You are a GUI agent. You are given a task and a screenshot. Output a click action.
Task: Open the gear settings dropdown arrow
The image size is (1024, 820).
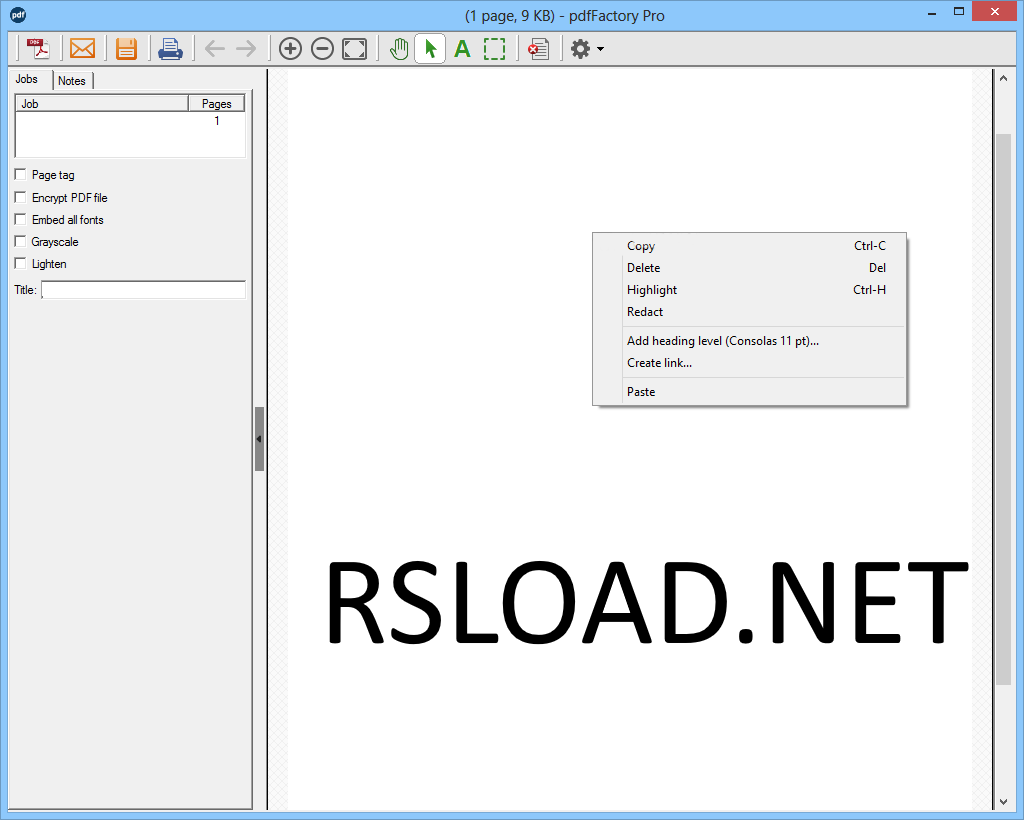[600, 49]
